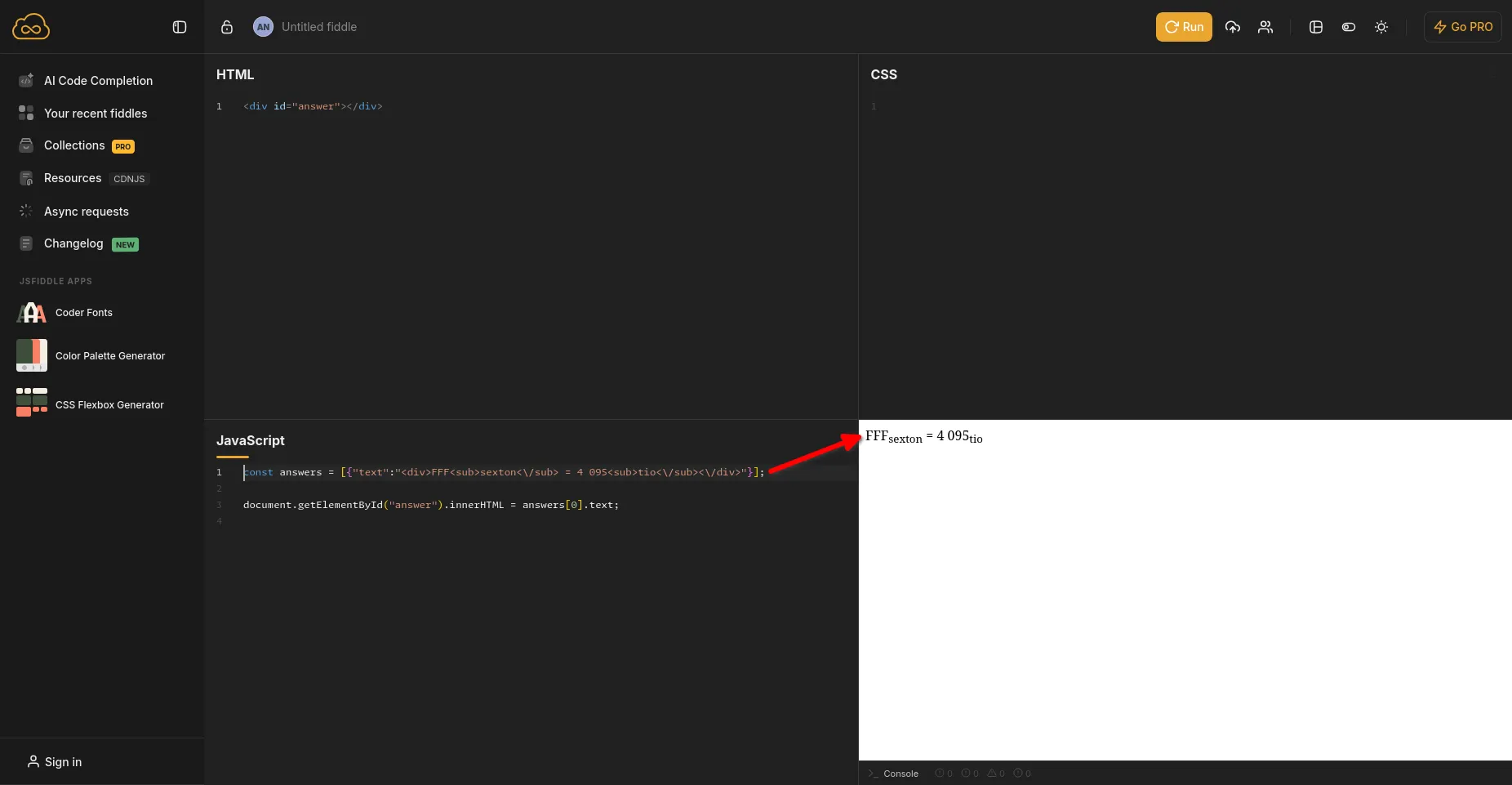Collapse the sidebar panel

[x=180, y=27]
